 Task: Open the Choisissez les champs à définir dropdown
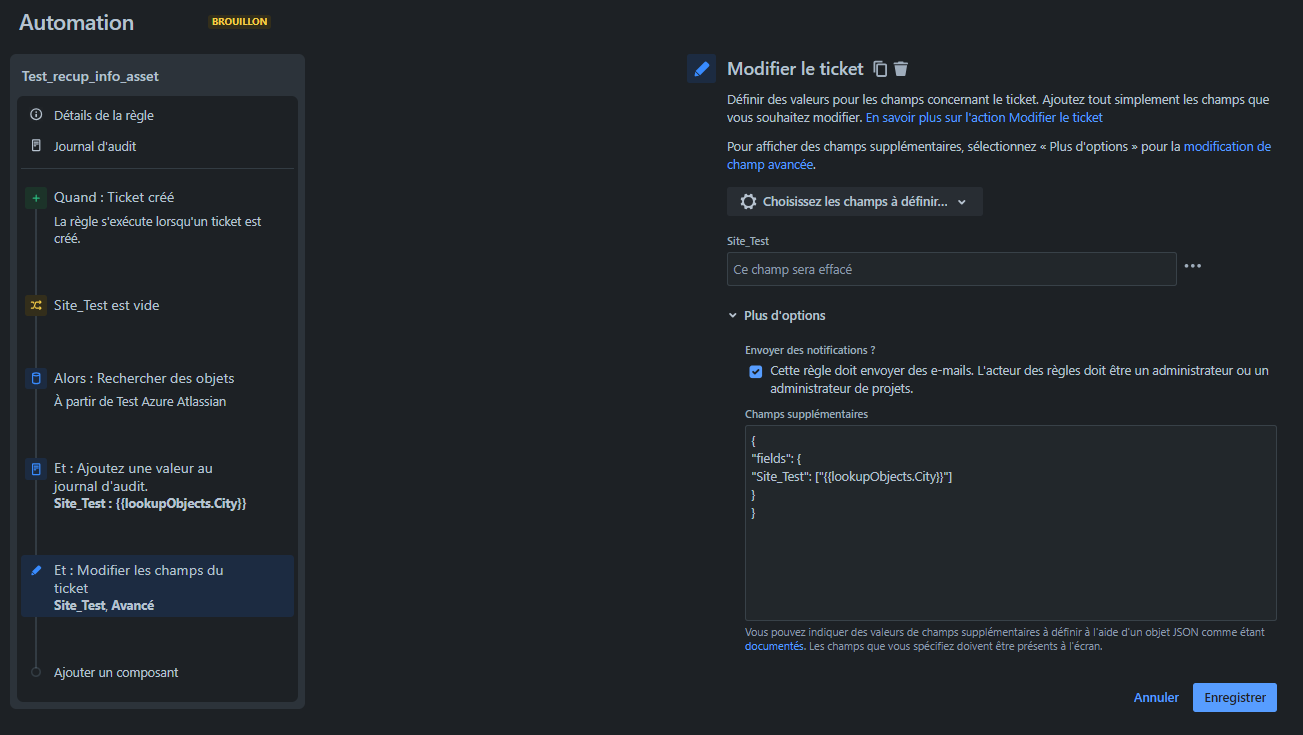(x=855, y=201)
